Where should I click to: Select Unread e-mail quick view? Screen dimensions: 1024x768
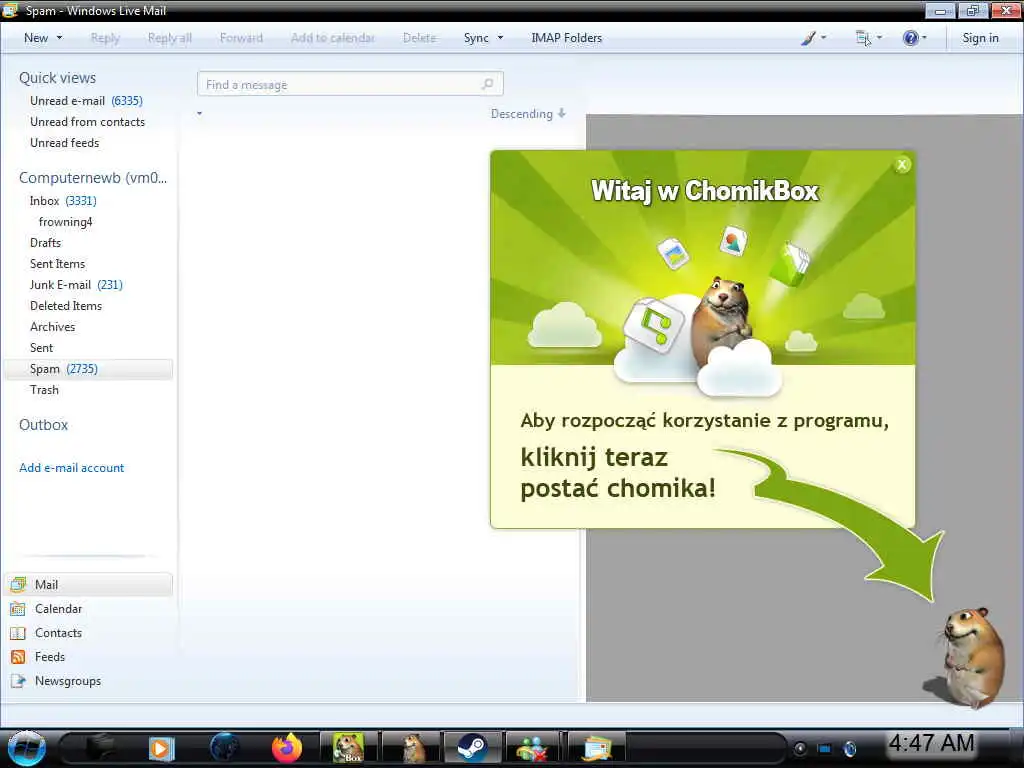click(88, 101)
